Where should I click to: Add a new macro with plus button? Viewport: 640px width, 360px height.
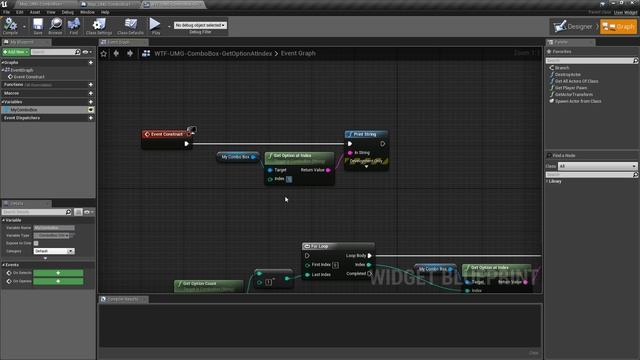point(91,93)
